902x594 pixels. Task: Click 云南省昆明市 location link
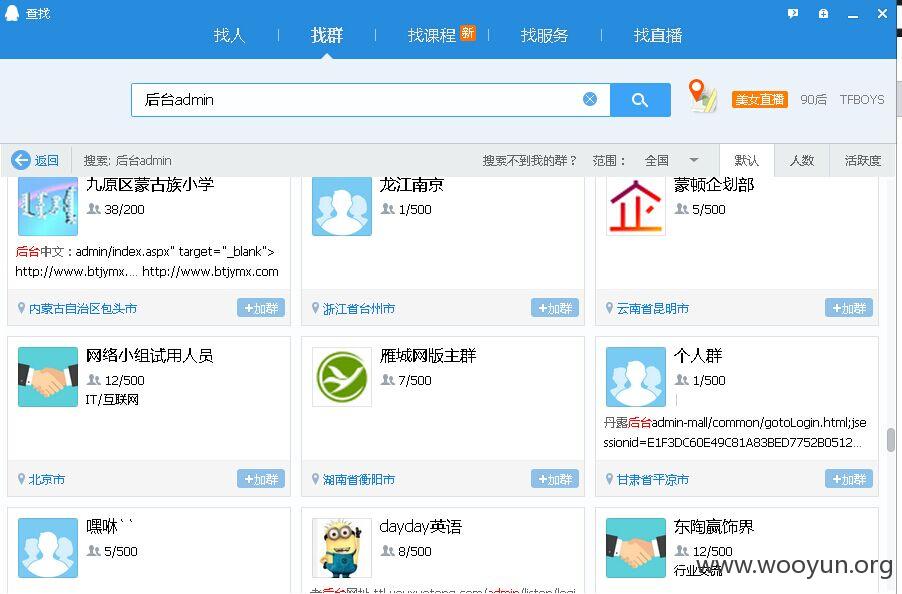[652, 309]
